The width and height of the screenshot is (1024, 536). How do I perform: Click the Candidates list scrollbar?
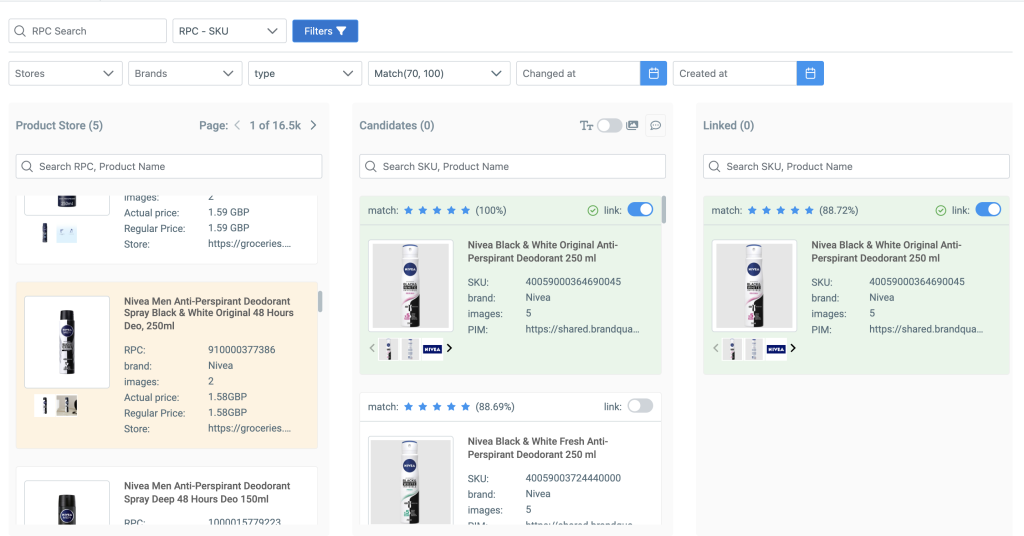(x=664, y=210)
